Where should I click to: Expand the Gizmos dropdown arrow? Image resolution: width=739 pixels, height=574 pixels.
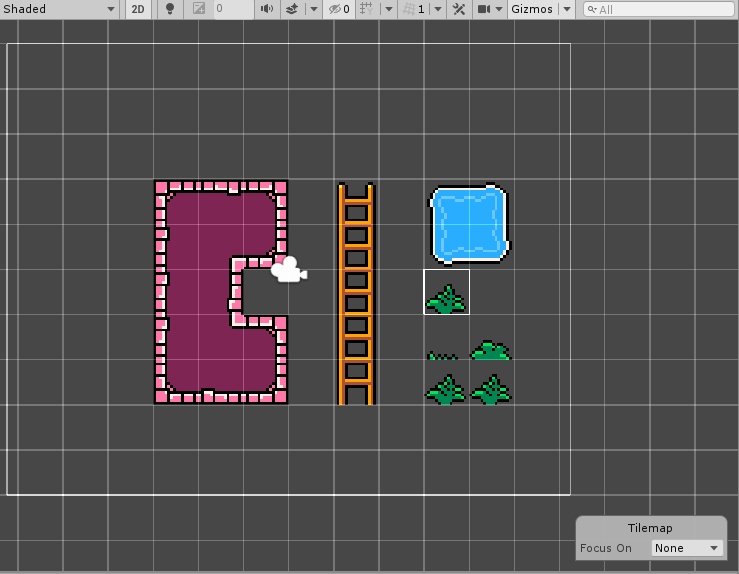[567, 9]
